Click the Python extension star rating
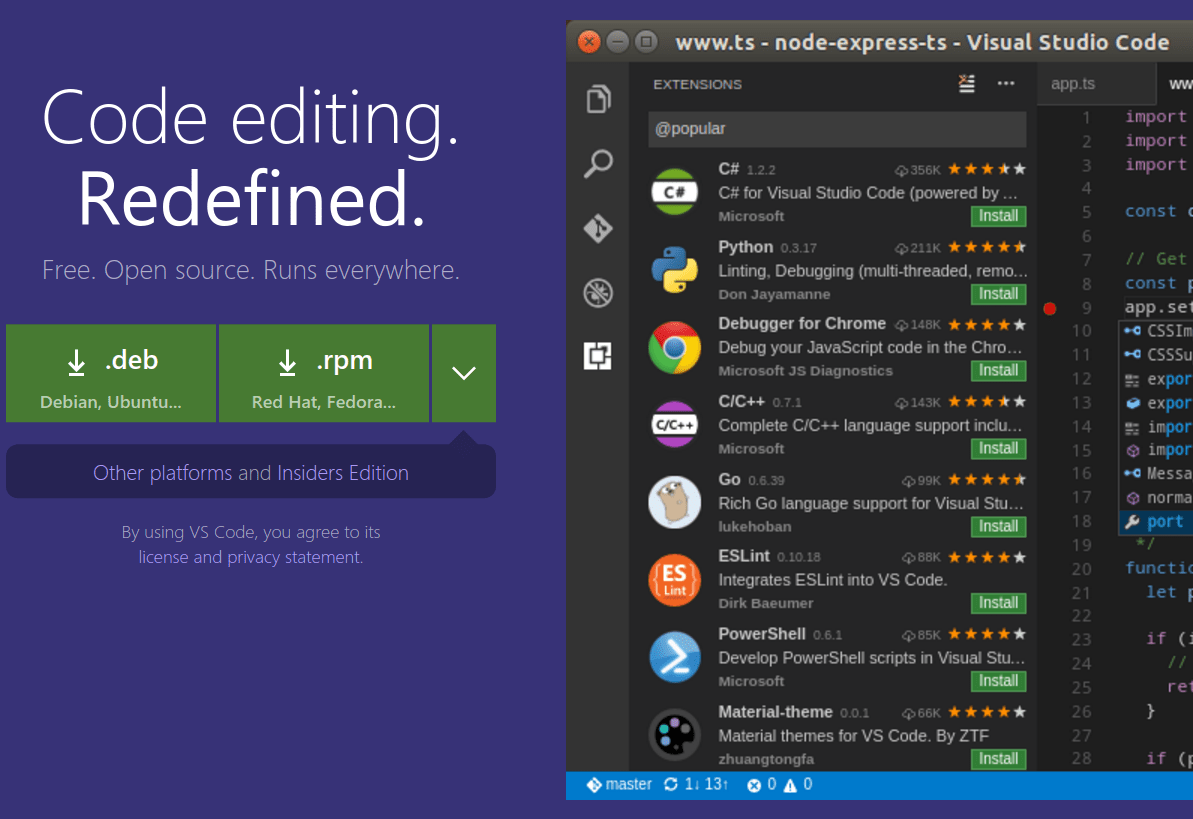This screenshot has width=1193, height=819. [x=987, y=247]
